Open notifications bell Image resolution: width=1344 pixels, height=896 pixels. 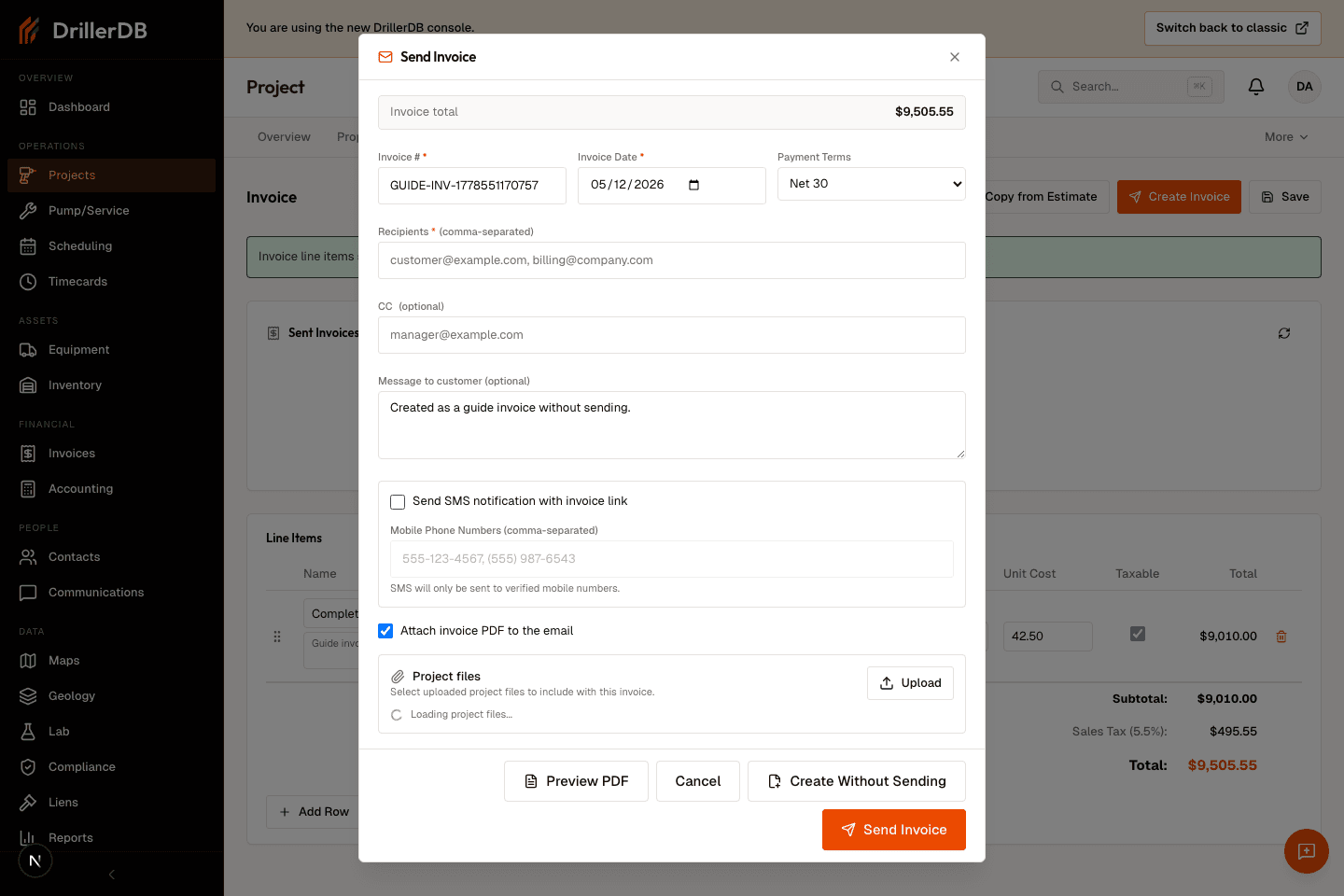click(1256, 87)
